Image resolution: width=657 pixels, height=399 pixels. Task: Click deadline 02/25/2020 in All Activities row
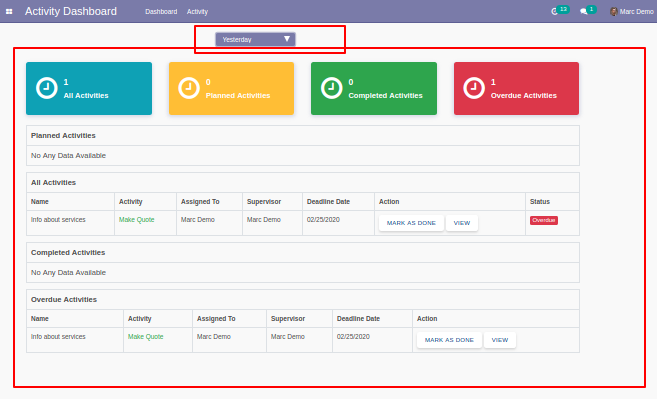[323, 220]
